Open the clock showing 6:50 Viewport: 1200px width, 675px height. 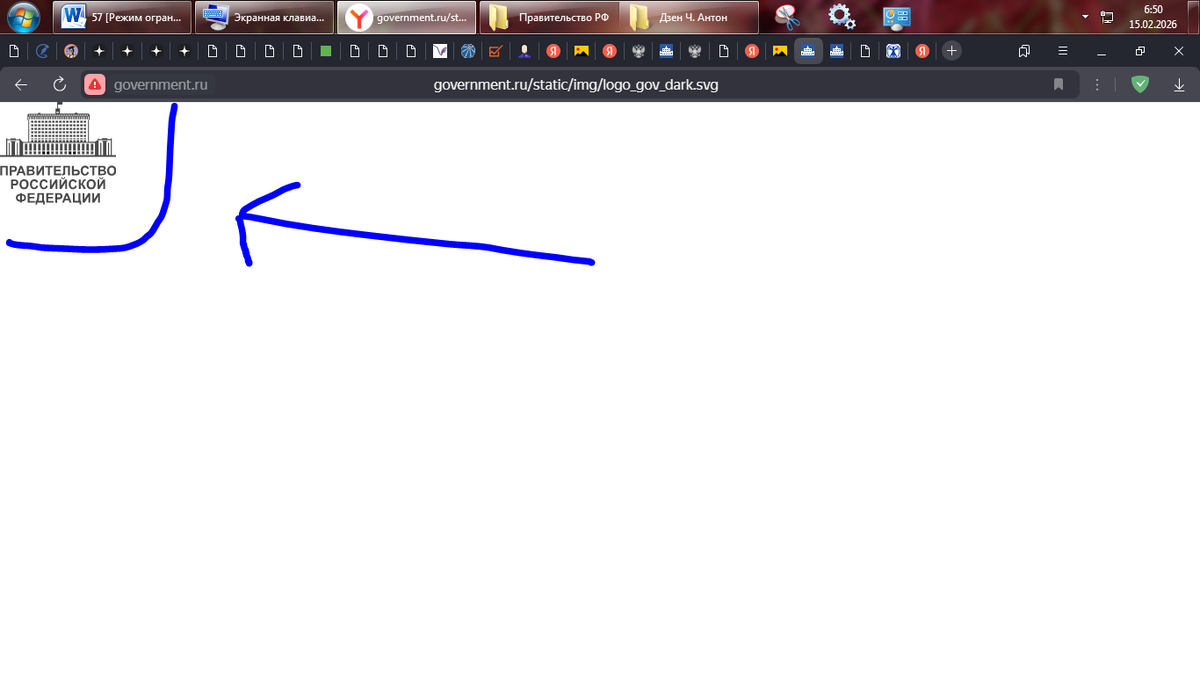coord(1153,16)
